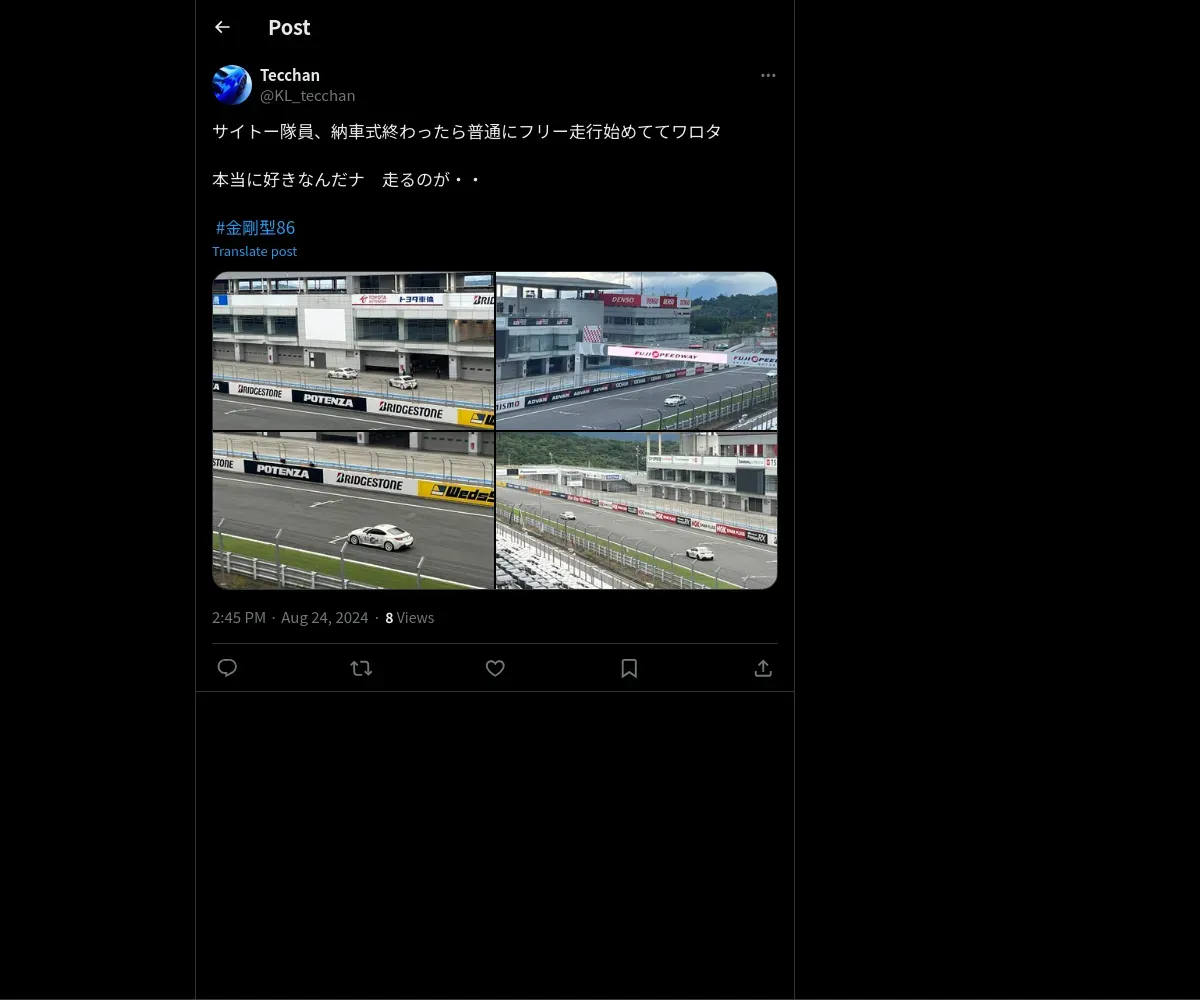Click the 2:45 PM Aug 24, 2024 timestamp
Viewport: 1200px width, 1000px height.
[x=290, y=617]
